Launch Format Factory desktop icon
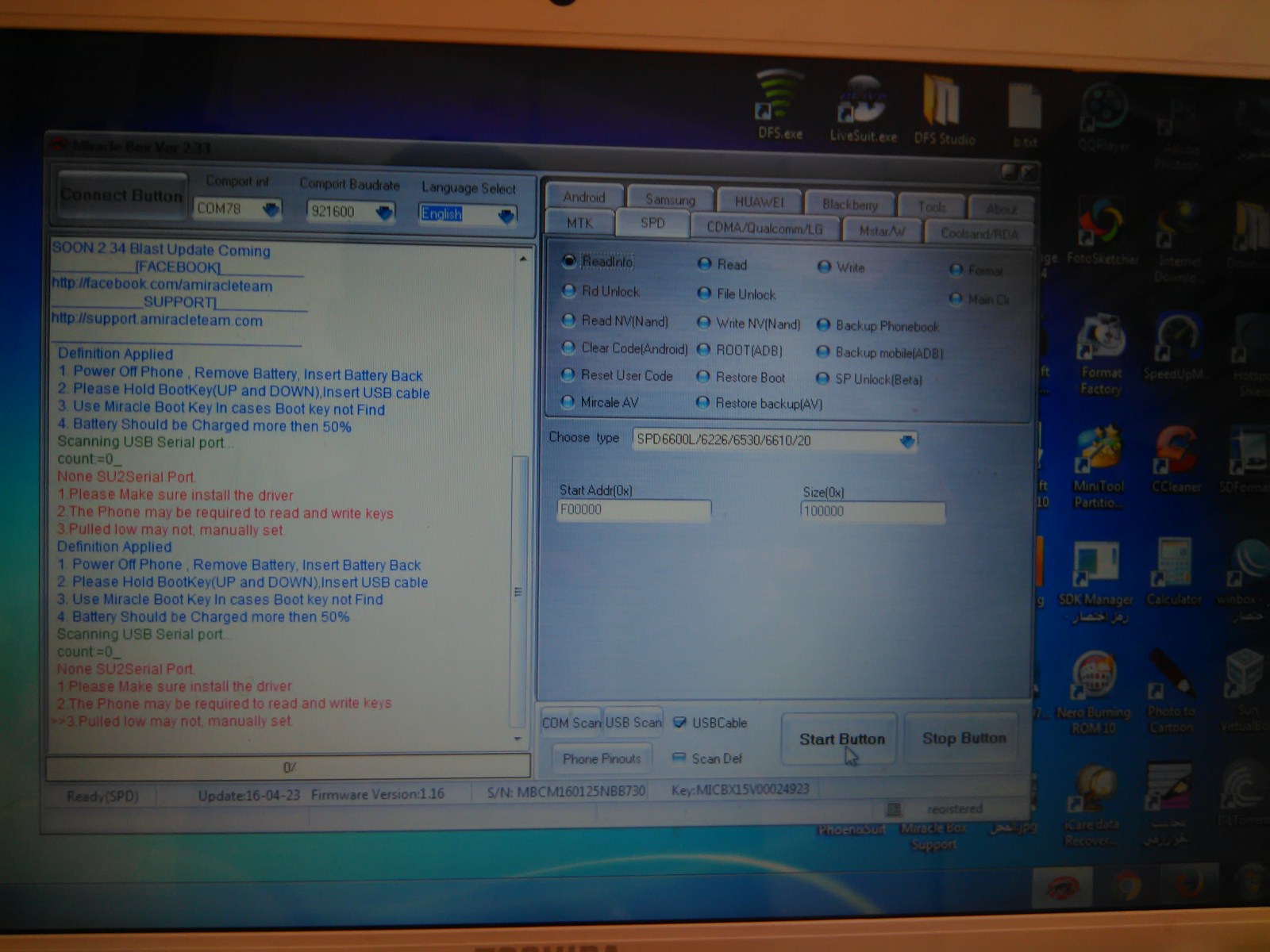Image resolution: width=1270 pixels, height=952 pixels. point(1101,355)
